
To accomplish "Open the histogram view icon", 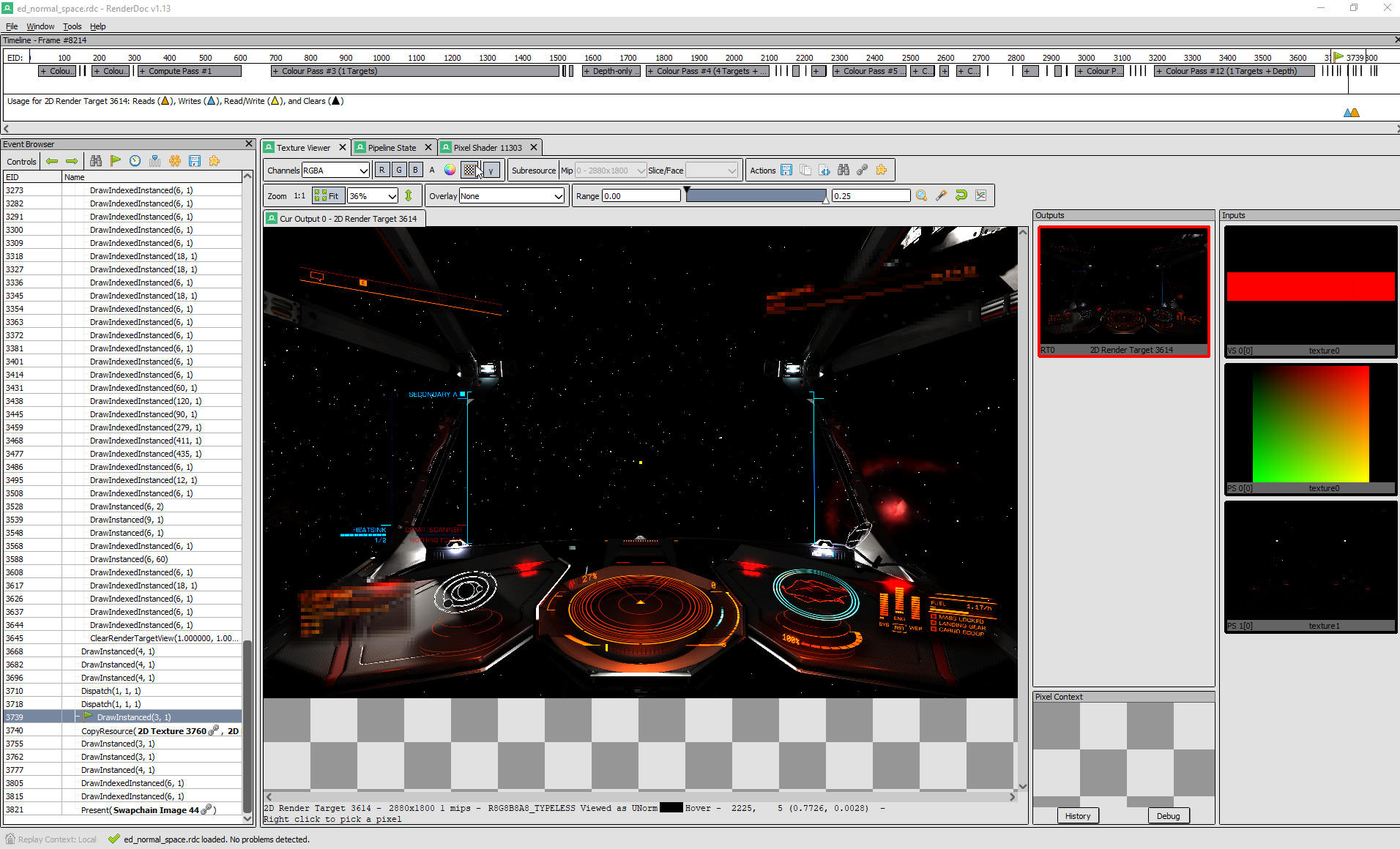I will pyautogui.click(x=981, y=195).
